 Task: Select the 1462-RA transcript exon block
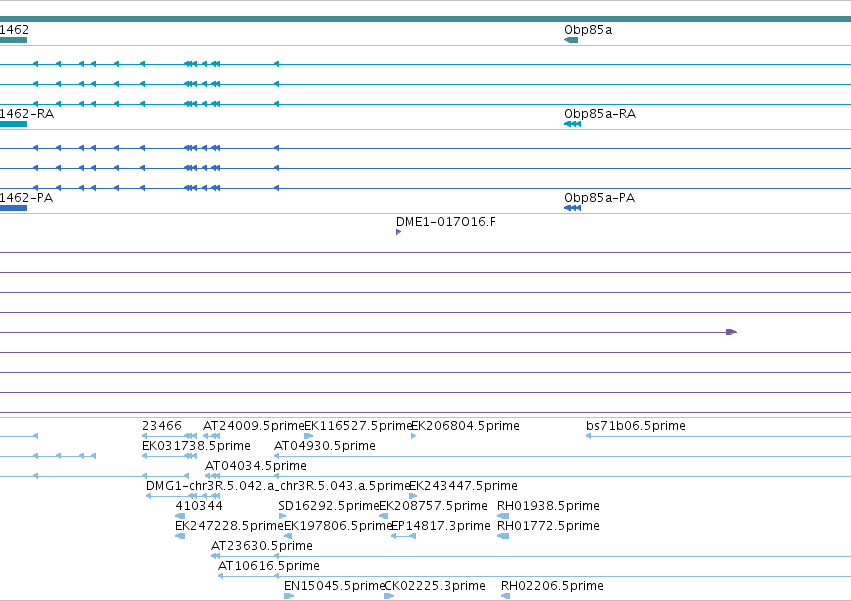pos(13,124)
